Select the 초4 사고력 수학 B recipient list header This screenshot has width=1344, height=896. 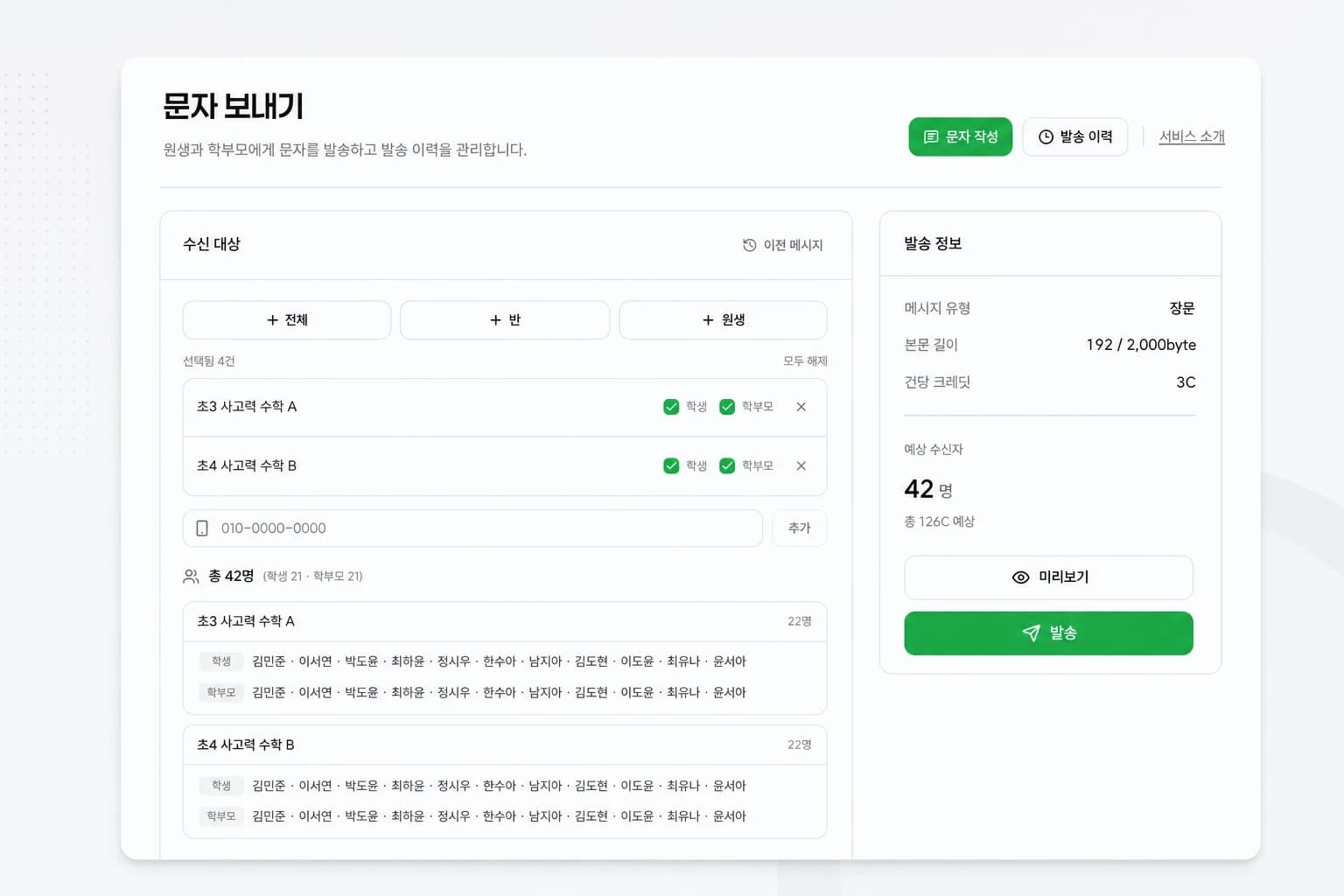505,745
